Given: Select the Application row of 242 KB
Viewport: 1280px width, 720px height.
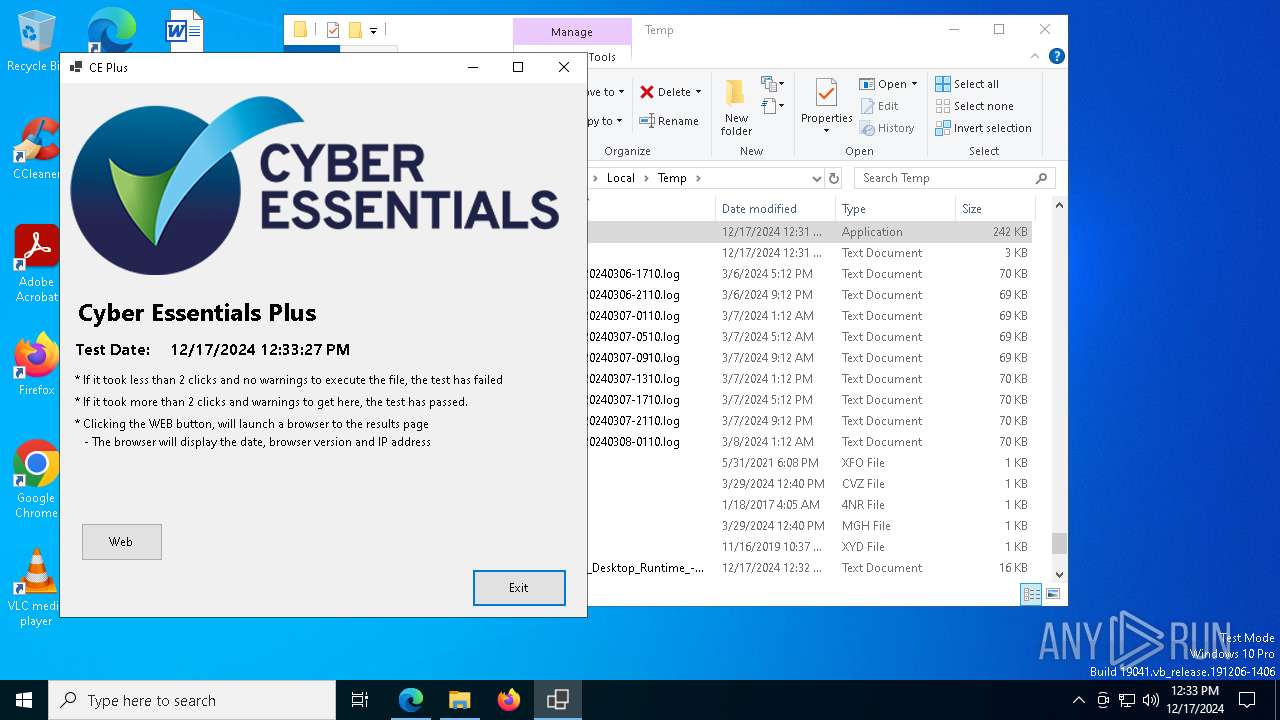Looking at the screenshot, I should [x=809, y=232].
